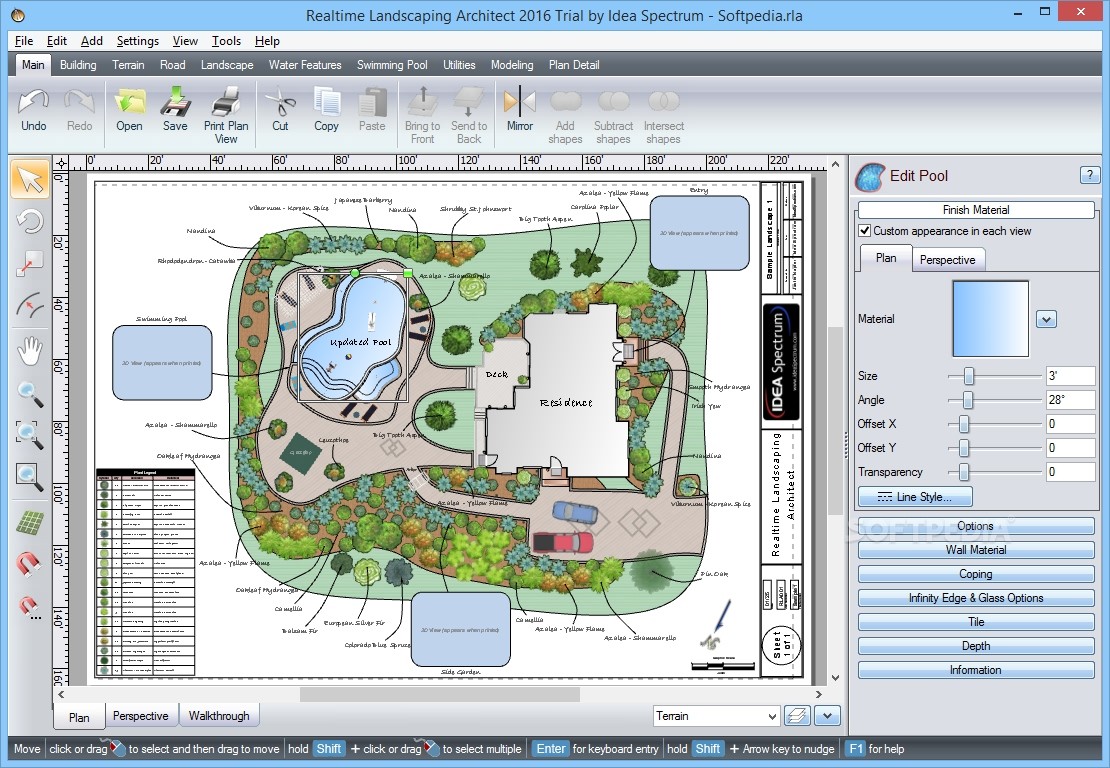Select the pan hand tool
Screen dimensions: 1110x768
pyautogui.click(x=30, y=351)
